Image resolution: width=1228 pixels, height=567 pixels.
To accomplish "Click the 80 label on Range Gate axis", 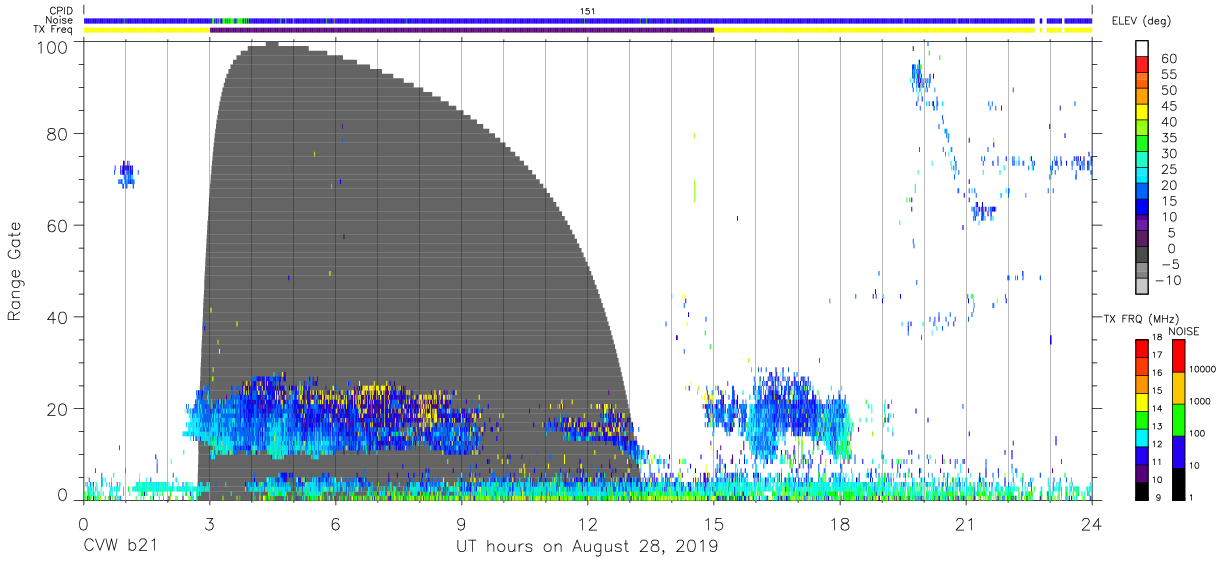I will 57,134.
